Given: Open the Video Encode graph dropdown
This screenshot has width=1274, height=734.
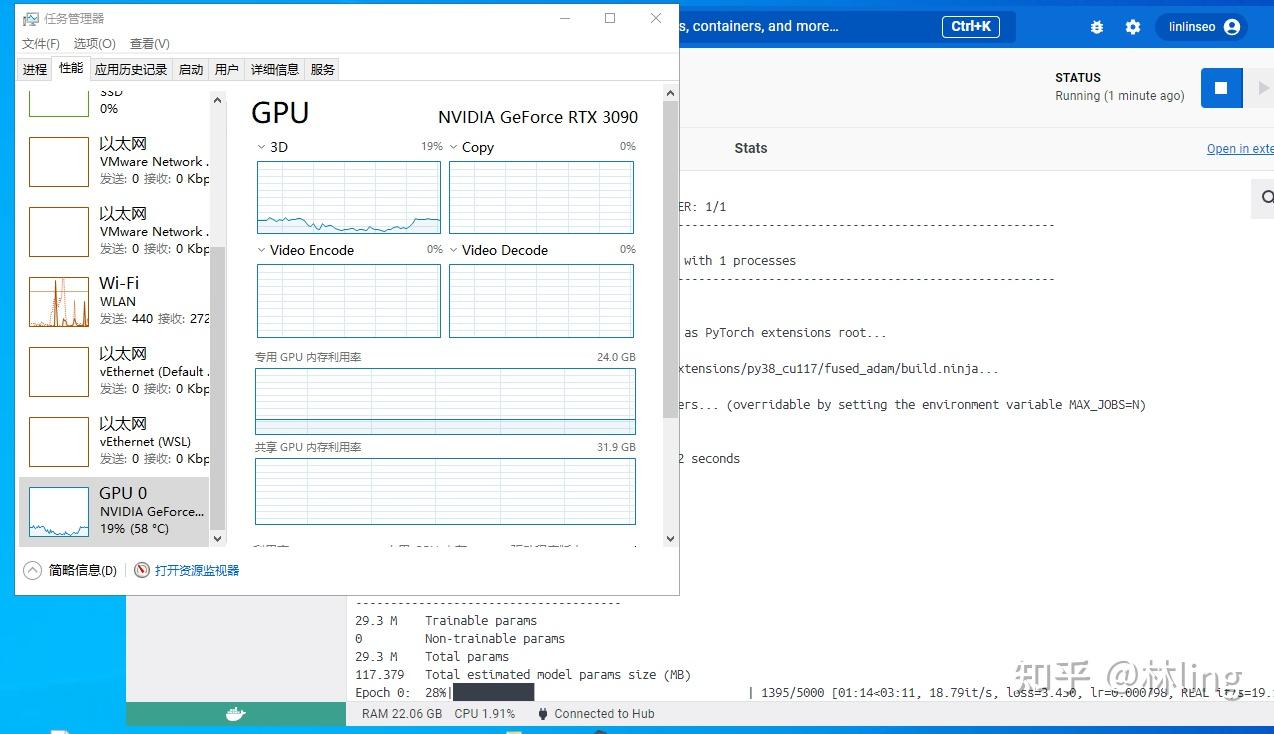Looking at the screenshot, I should 262,250.
